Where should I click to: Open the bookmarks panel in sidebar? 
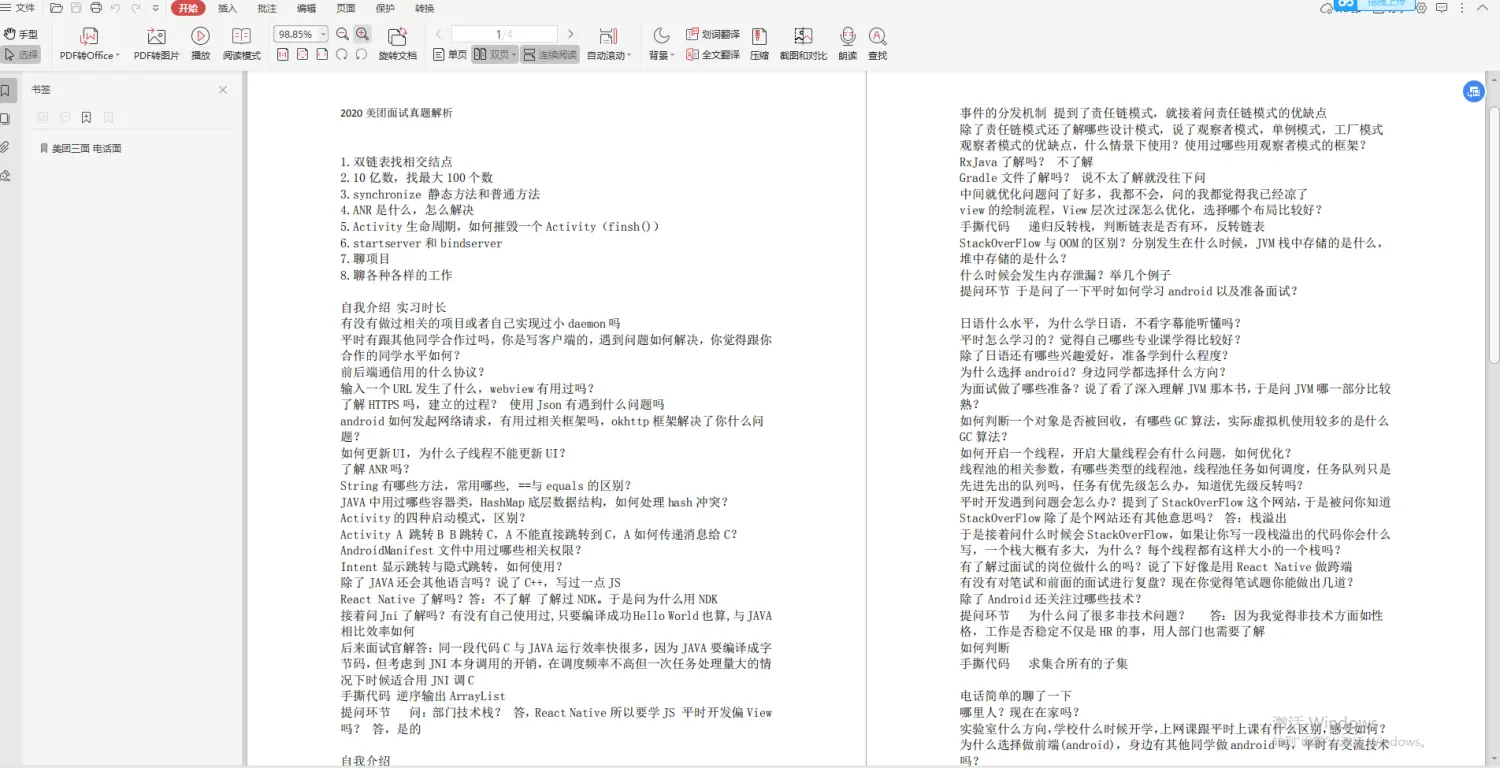pos(8,89)
